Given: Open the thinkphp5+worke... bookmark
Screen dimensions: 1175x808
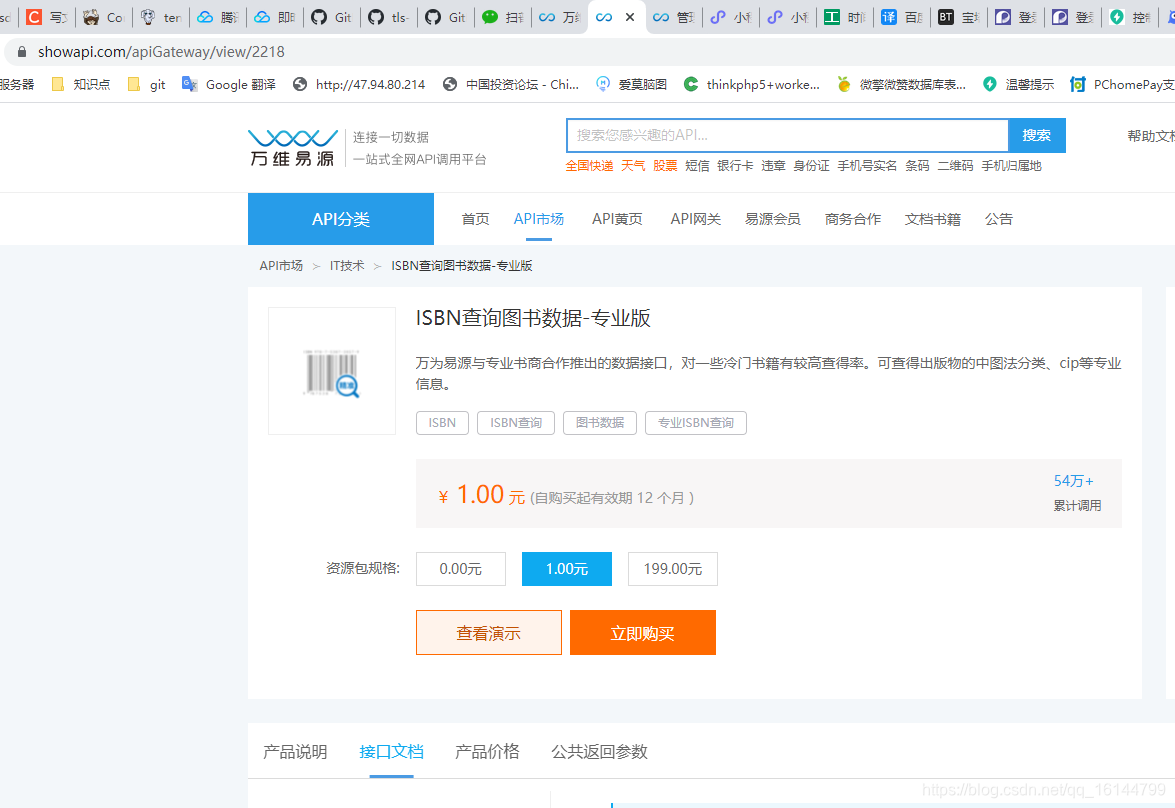Looking at the screenshot, I should click(752, 85).
